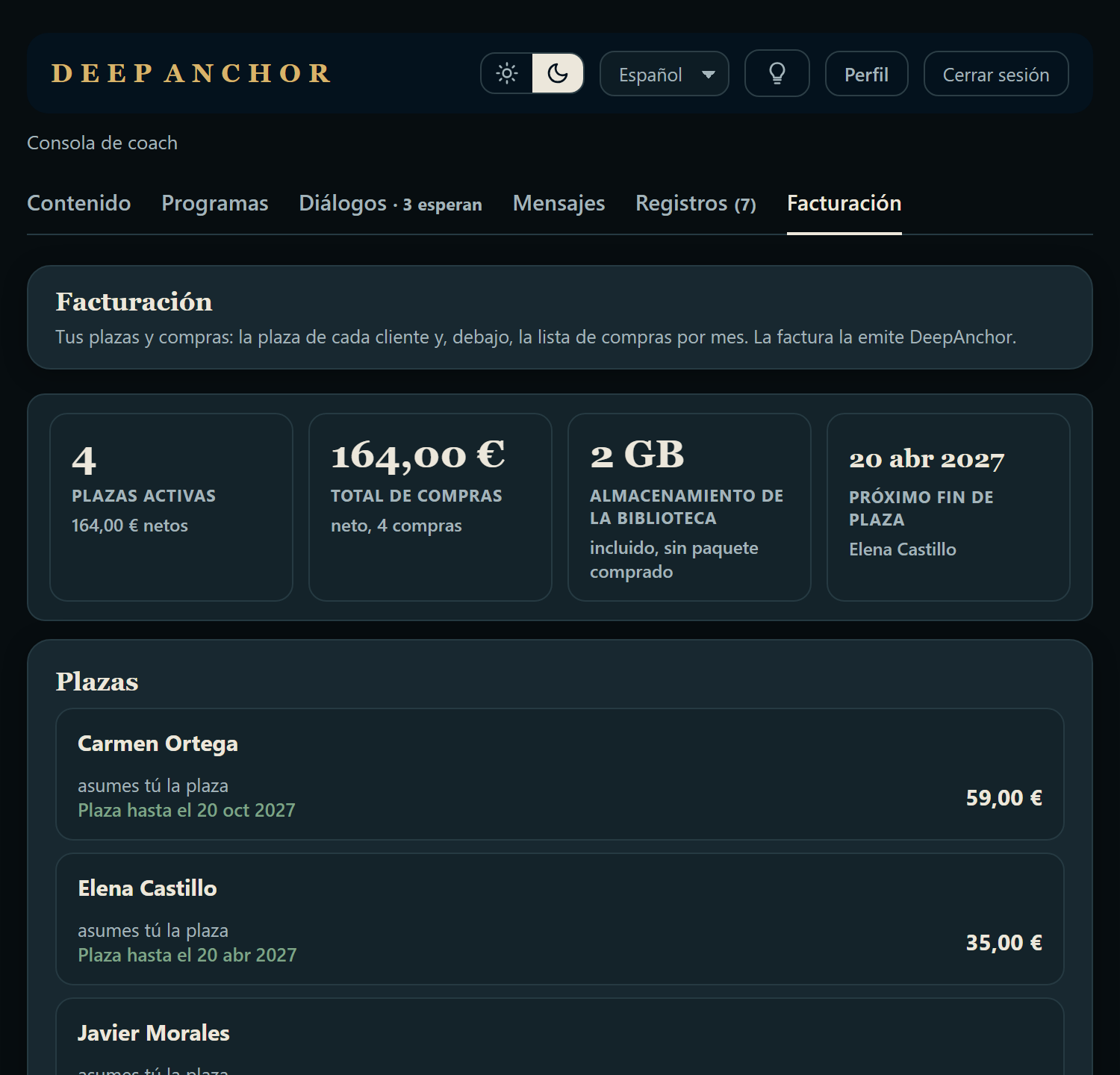Click the "Plazas" section heading

97,682
